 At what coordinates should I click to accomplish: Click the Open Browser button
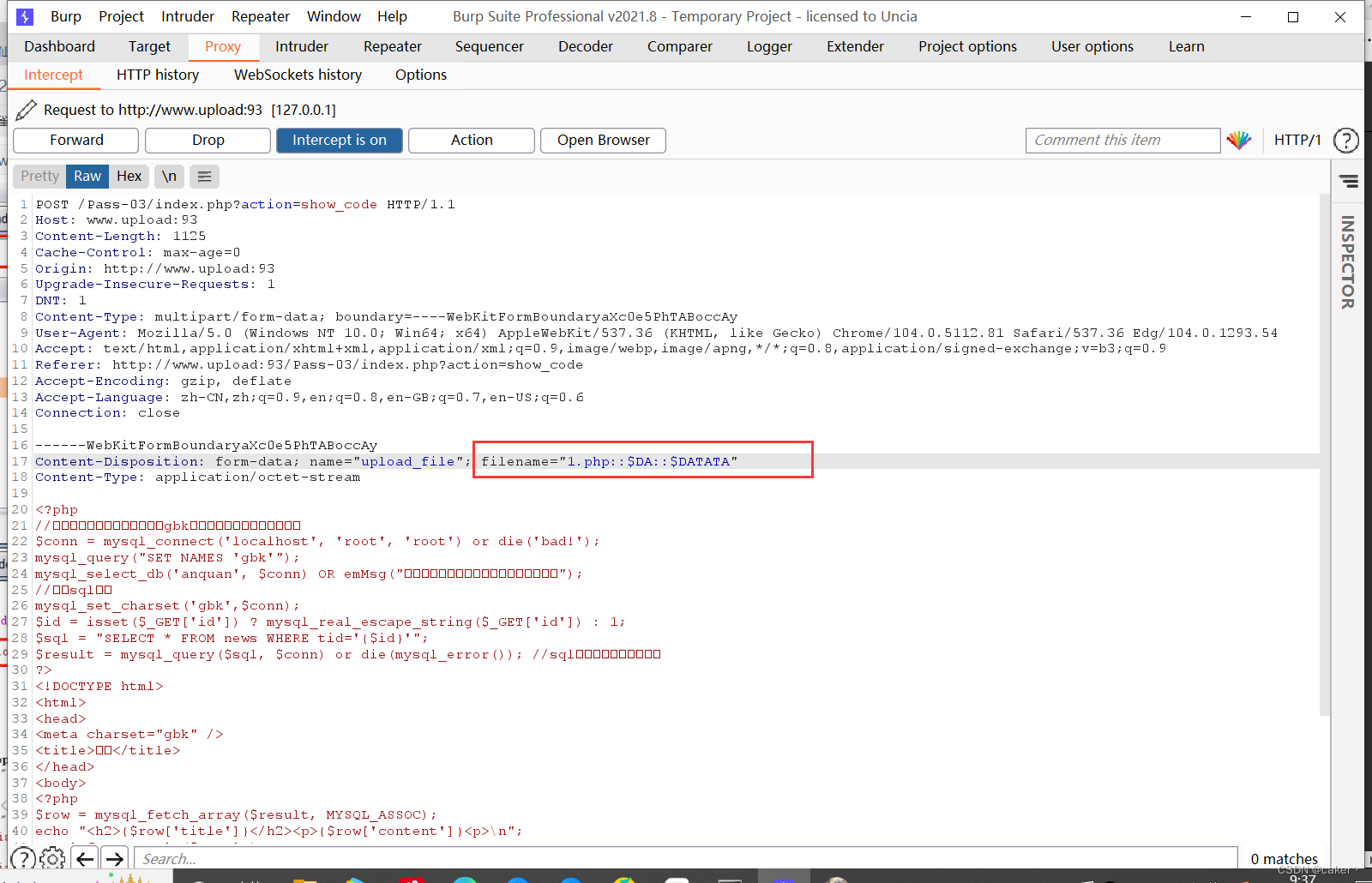point(604,140)
